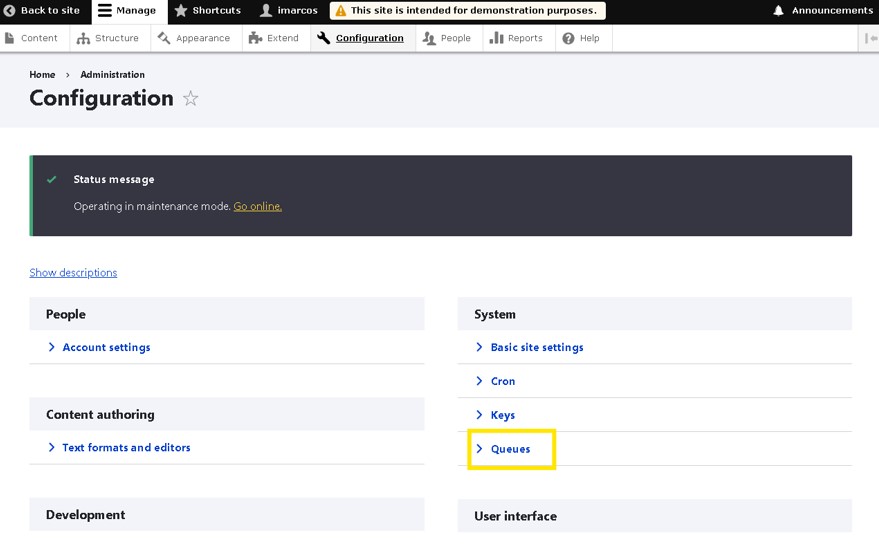
Task: Click Home in the breadcrumb
Action: 42,75
